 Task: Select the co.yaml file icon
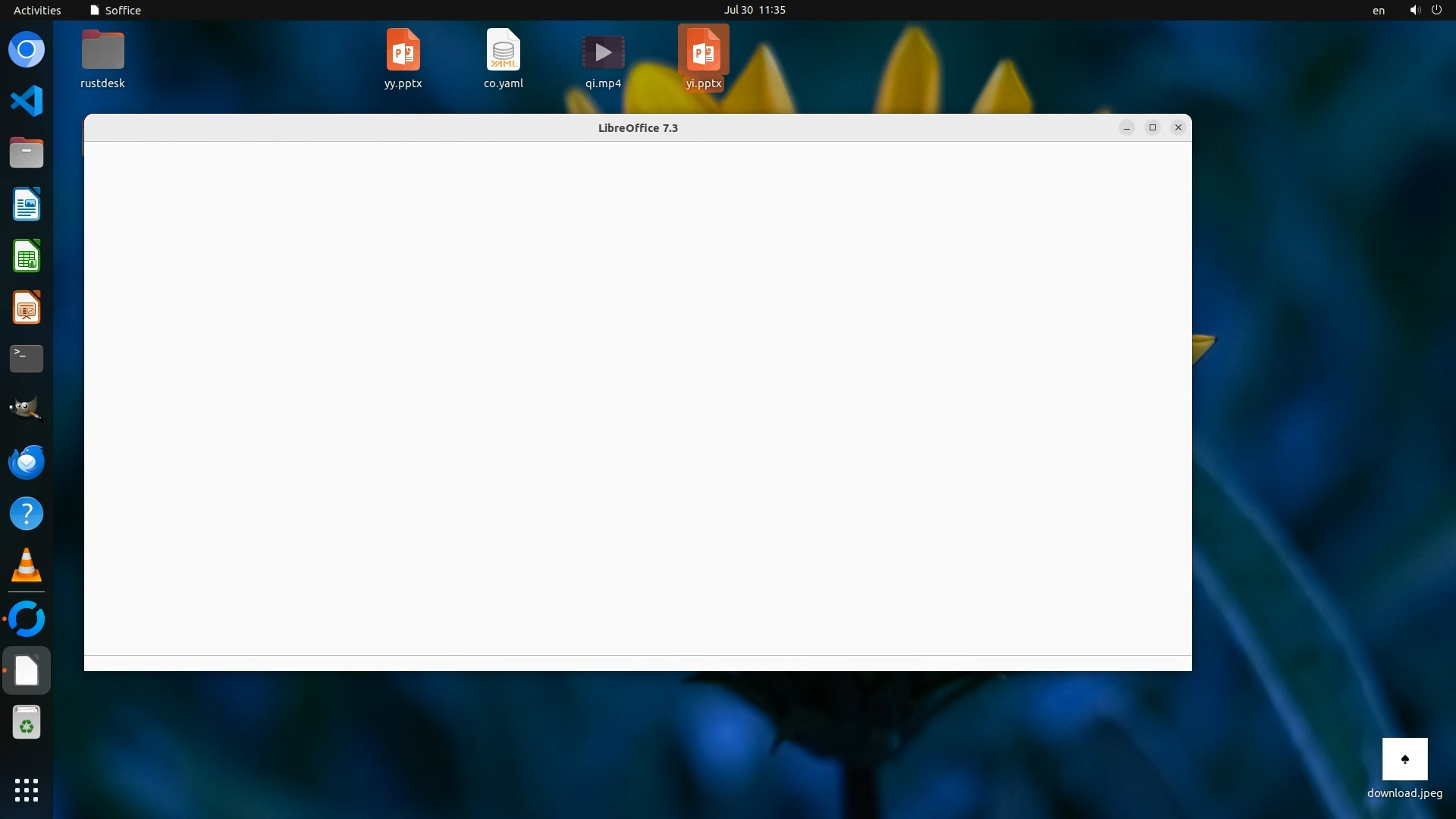503,52
